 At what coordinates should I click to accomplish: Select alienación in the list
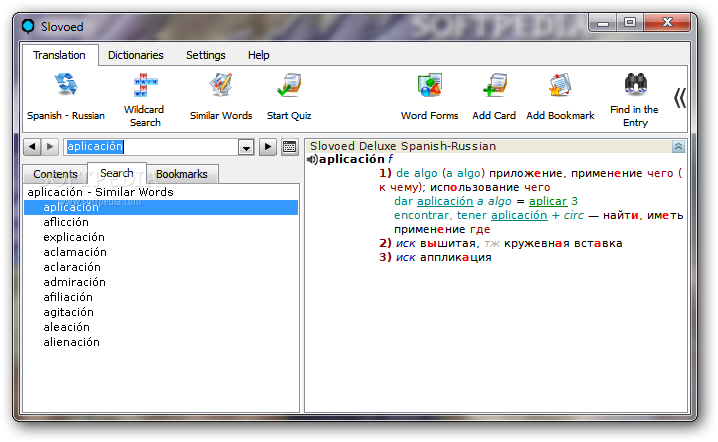[71, 342]
